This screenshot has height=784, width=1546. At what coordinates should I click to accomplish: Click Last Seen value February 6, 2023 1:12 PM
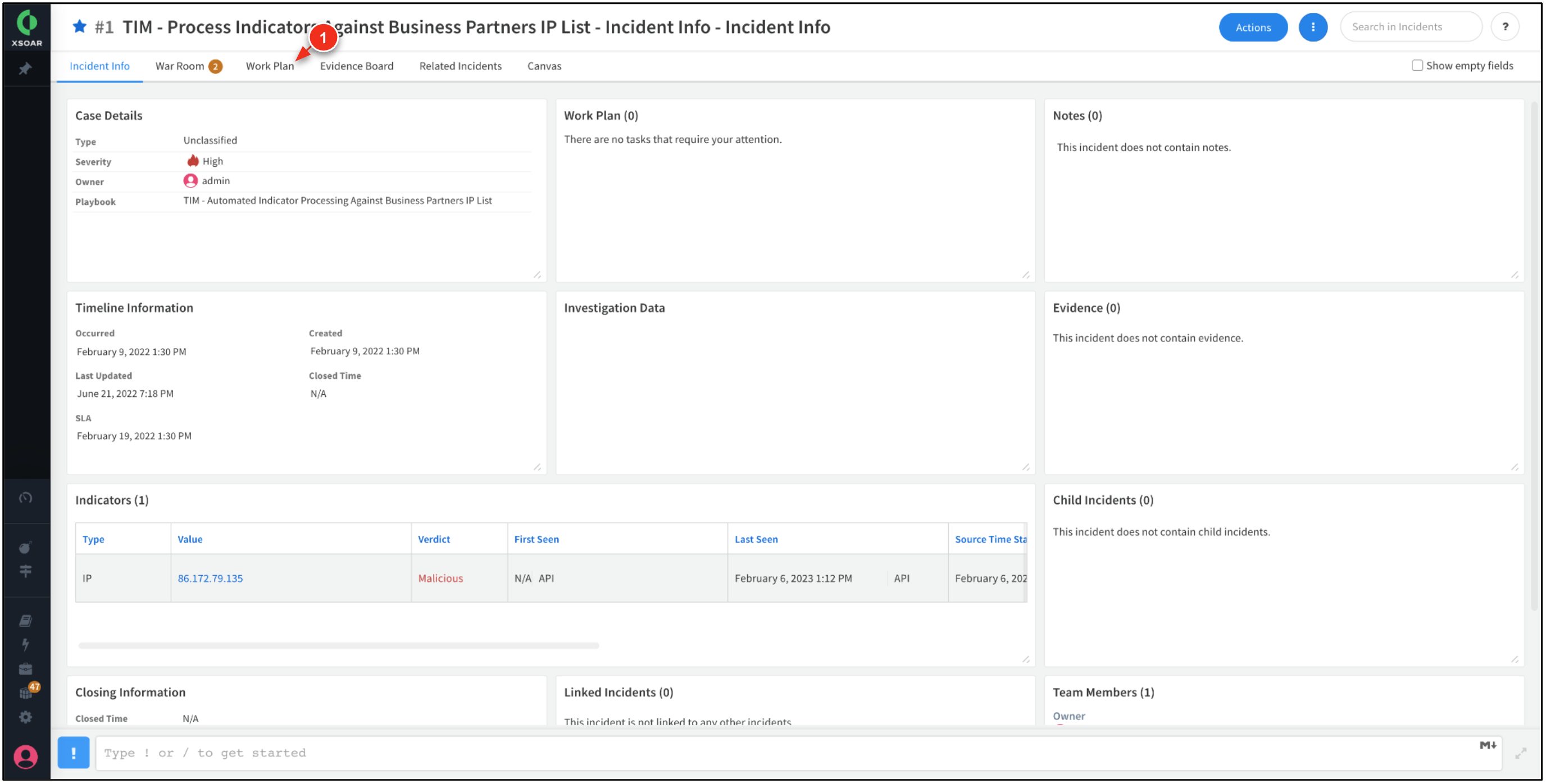[x=793, y=578]
